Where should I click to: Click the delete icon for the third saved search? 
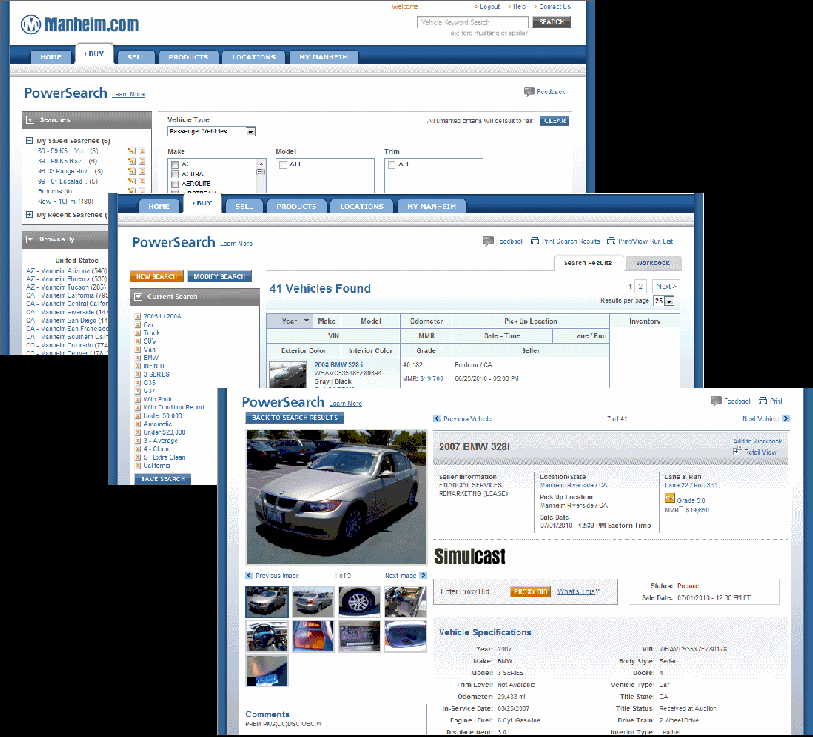coord(142,171)
